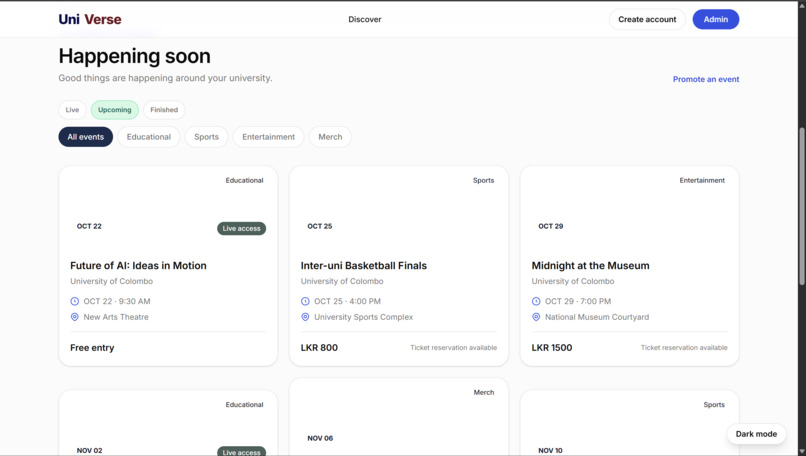The width and height of the screenshot is (806, 456).
Task: Click the location pin beside University Sports Complex
Action: 305,317
